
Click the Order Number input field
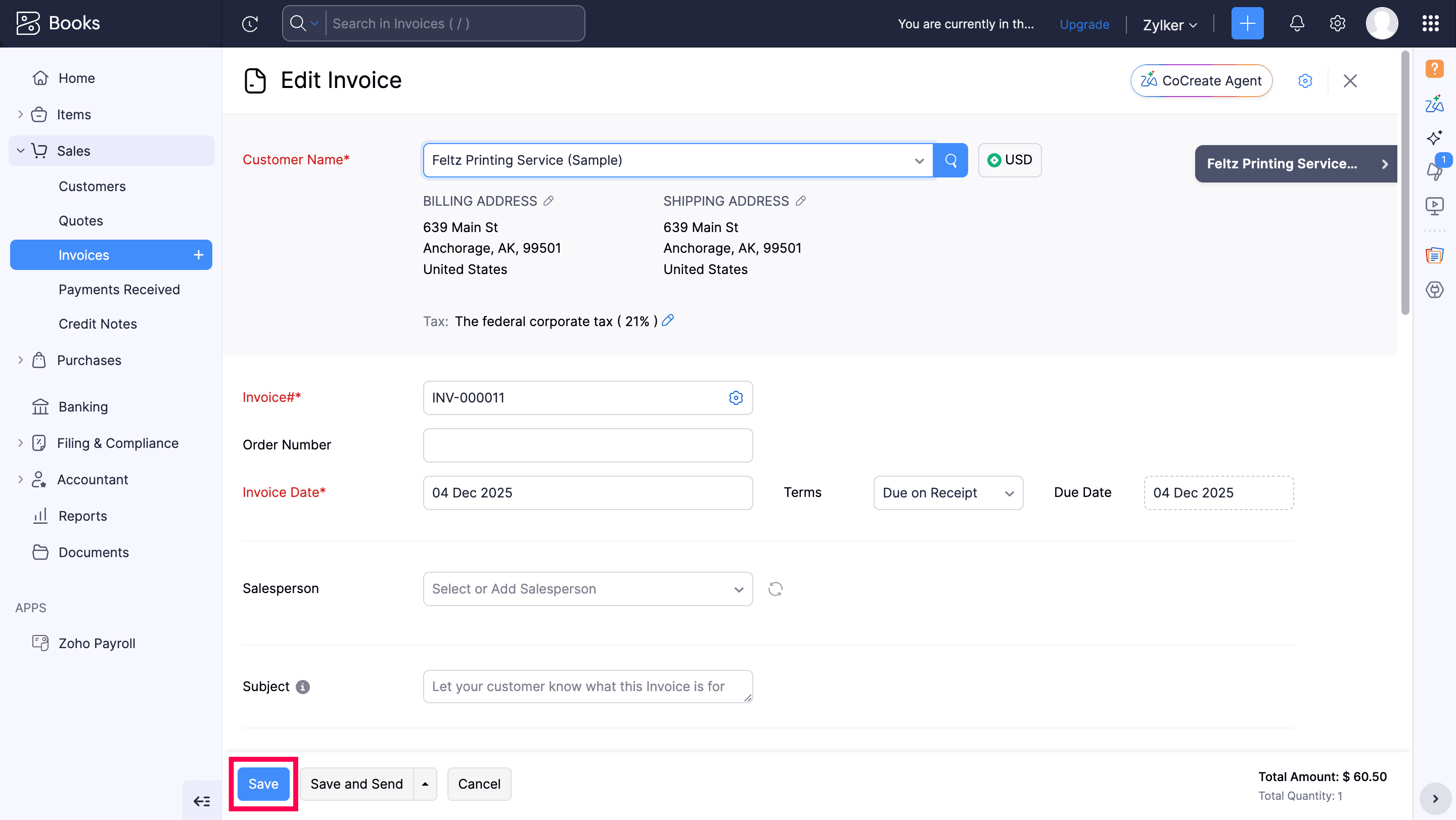(x=587, y=445)
